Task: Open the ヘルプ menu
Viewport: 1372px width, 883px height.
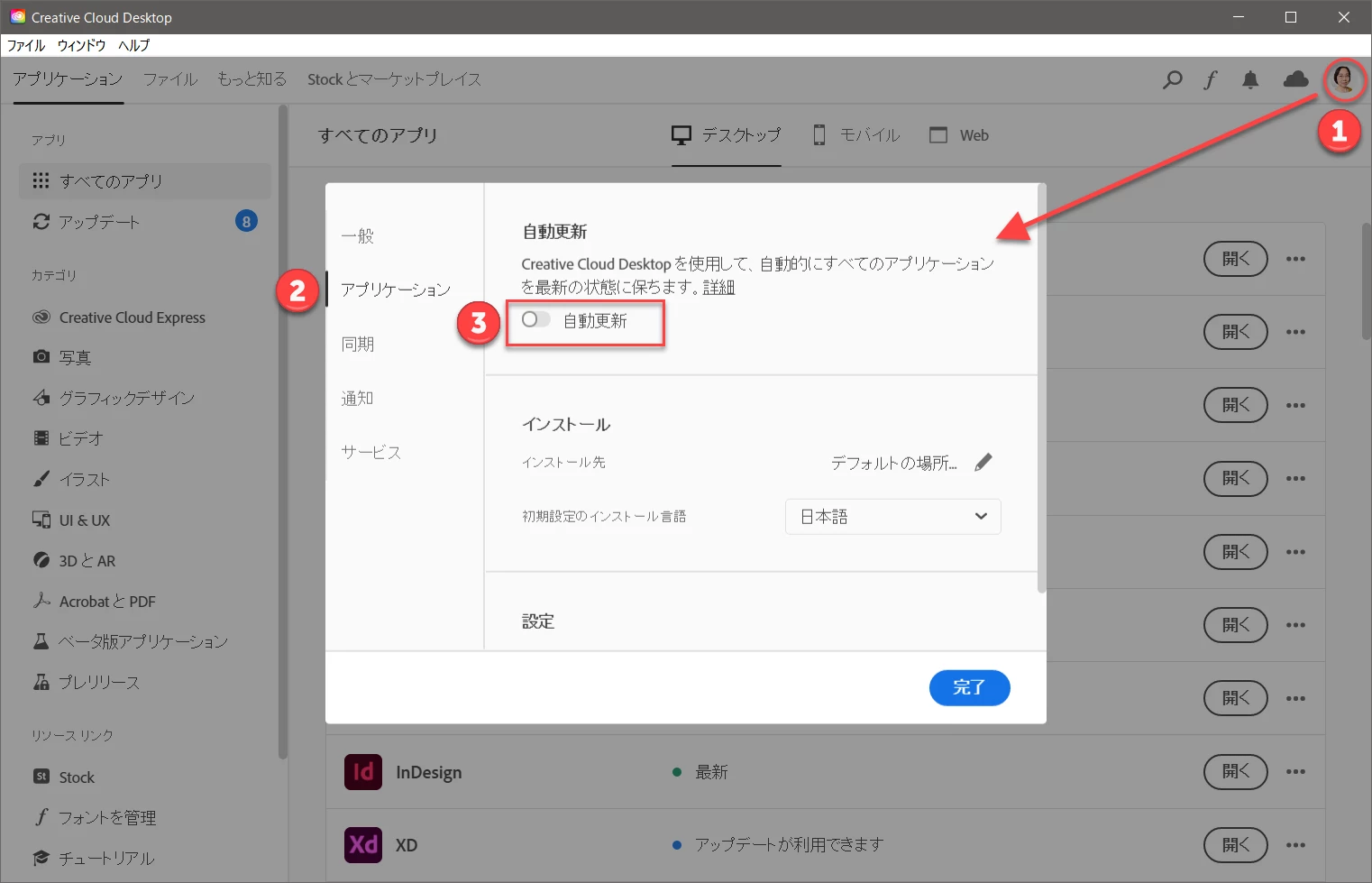Action: [x=133, y=45]
